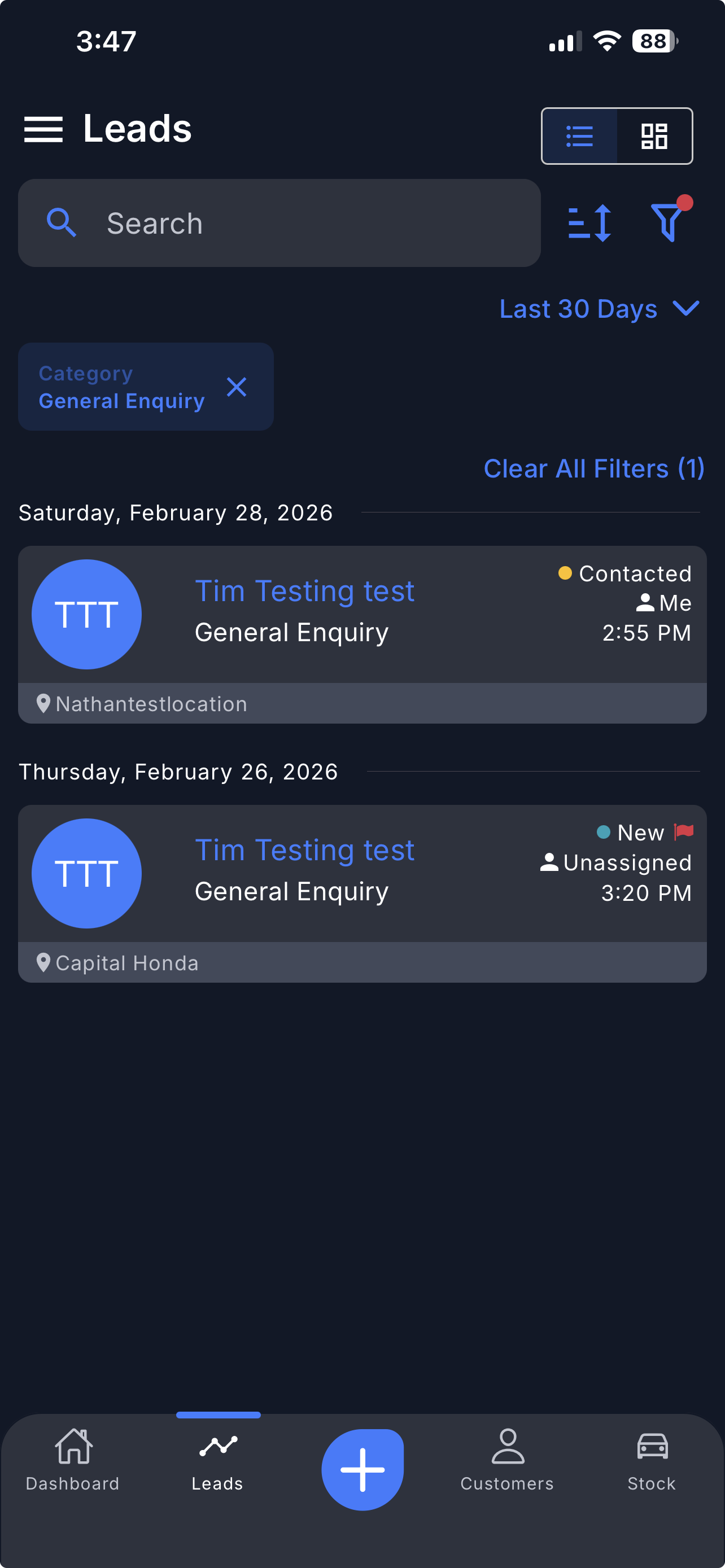Open Tim Testing test lead from February 26
The image size is (725, 1568).
[304, 851]
